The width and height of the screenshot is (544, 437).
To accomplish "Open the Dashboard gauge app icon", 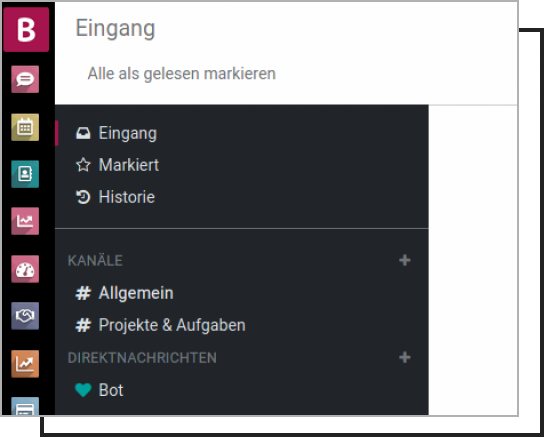I will pyautogui.click(x=25, y=269).
